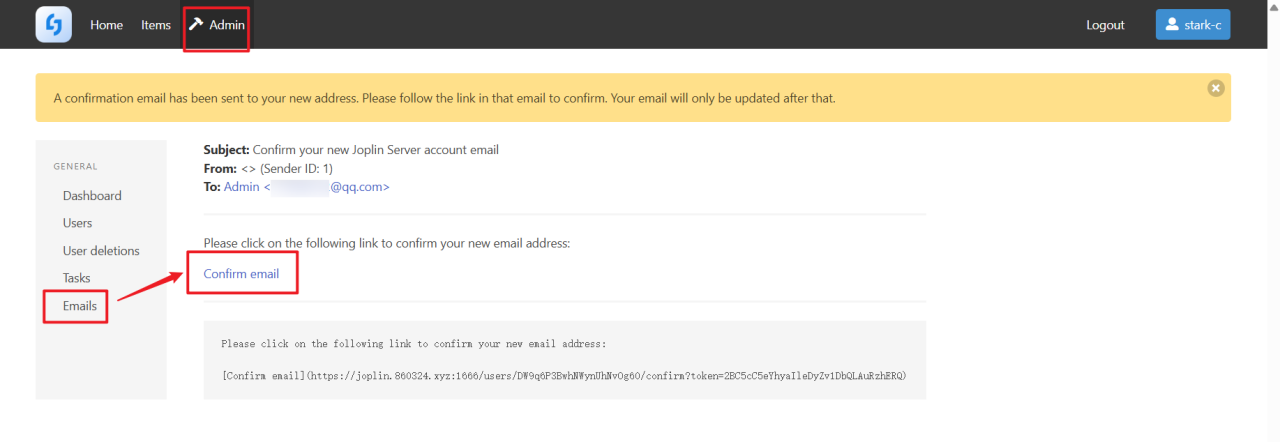Dismiss the yellow confirmation notification
Image resolution: width=1280 pixels, height=442 pixels.
pos(1215,88)
